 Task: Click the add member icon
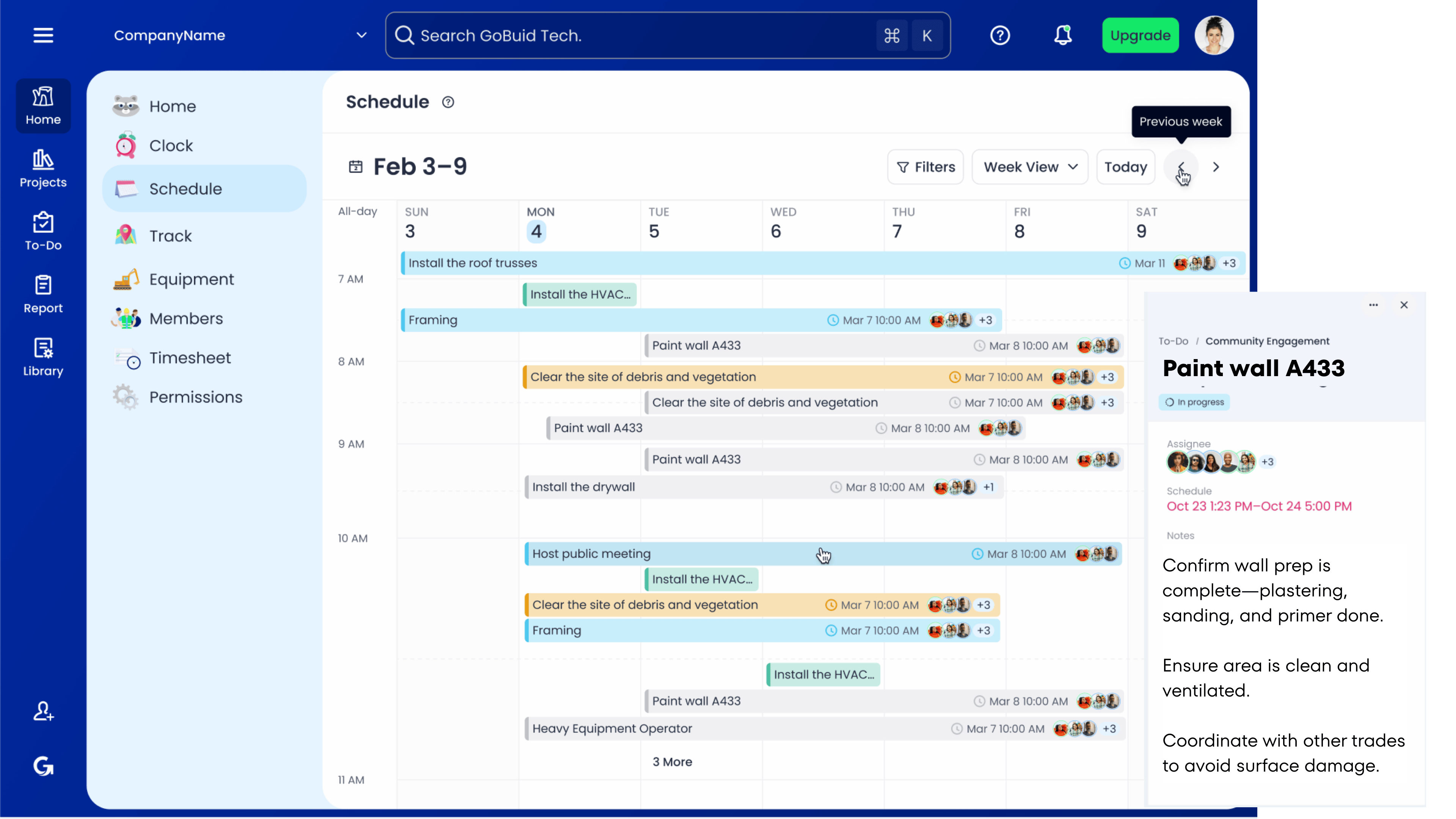43,711
